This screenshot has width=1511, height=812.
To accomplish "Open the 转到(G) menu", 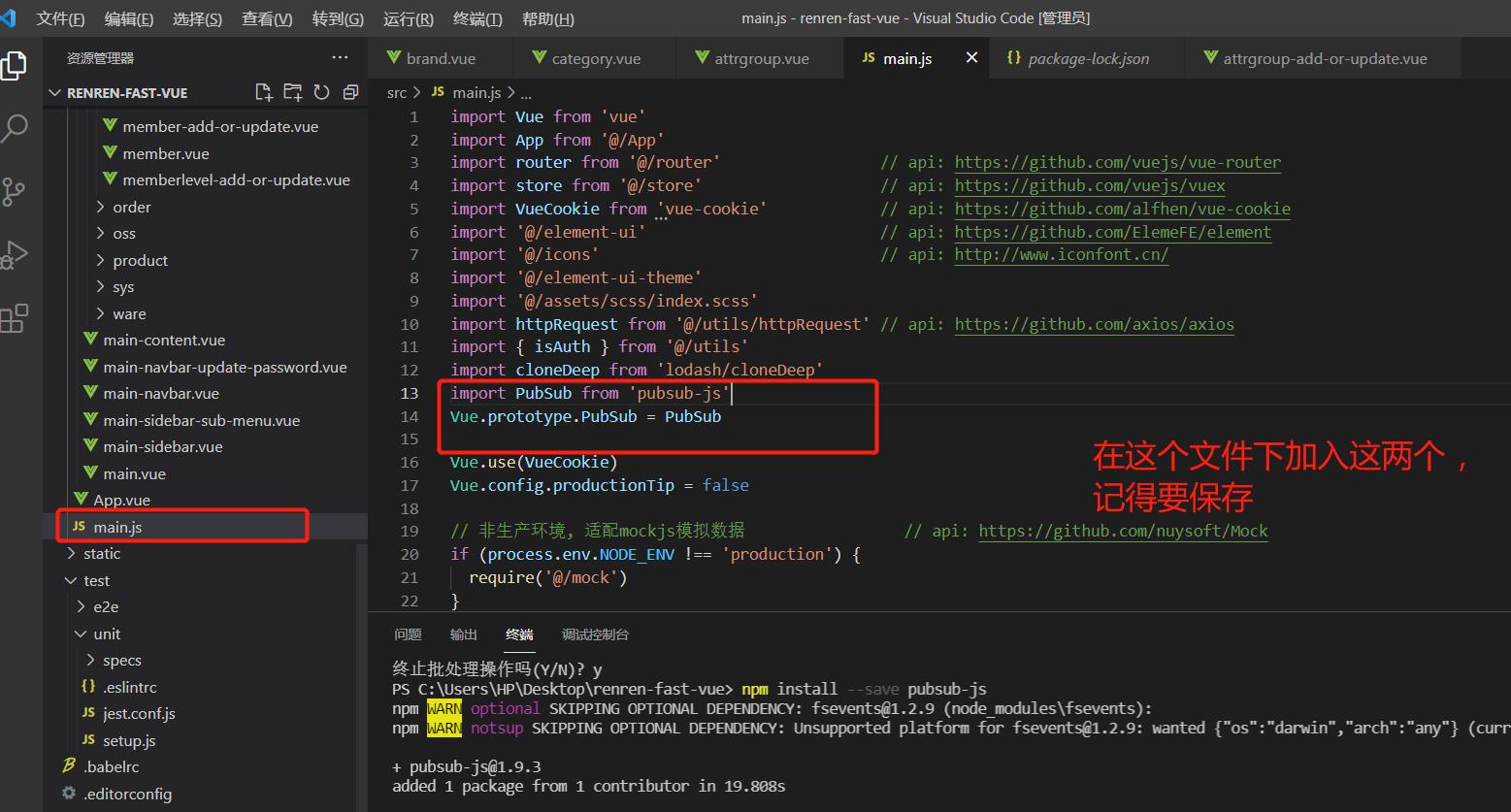I will [338, 18].
